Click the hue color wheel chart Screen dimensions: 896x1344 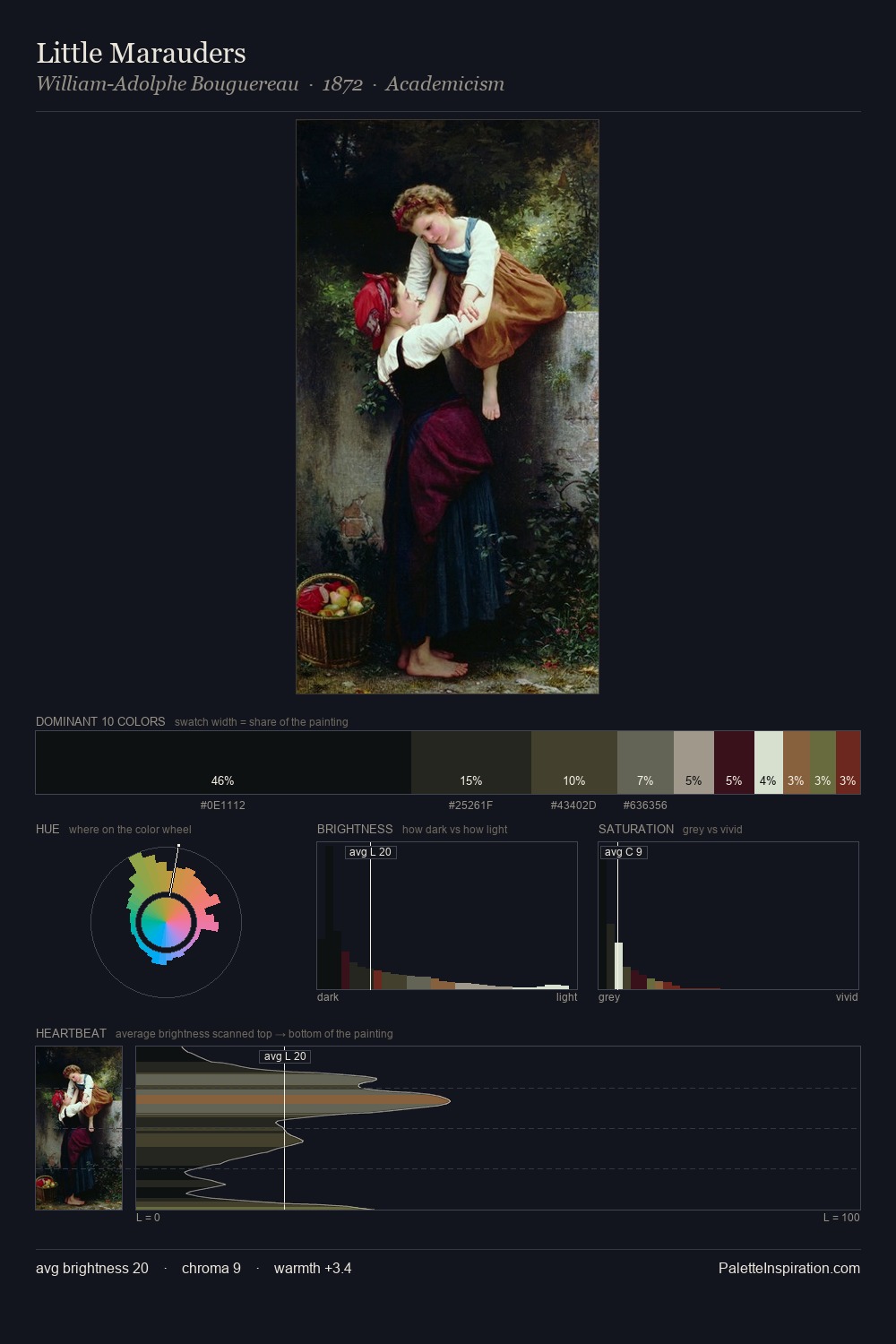coord(166,921)
